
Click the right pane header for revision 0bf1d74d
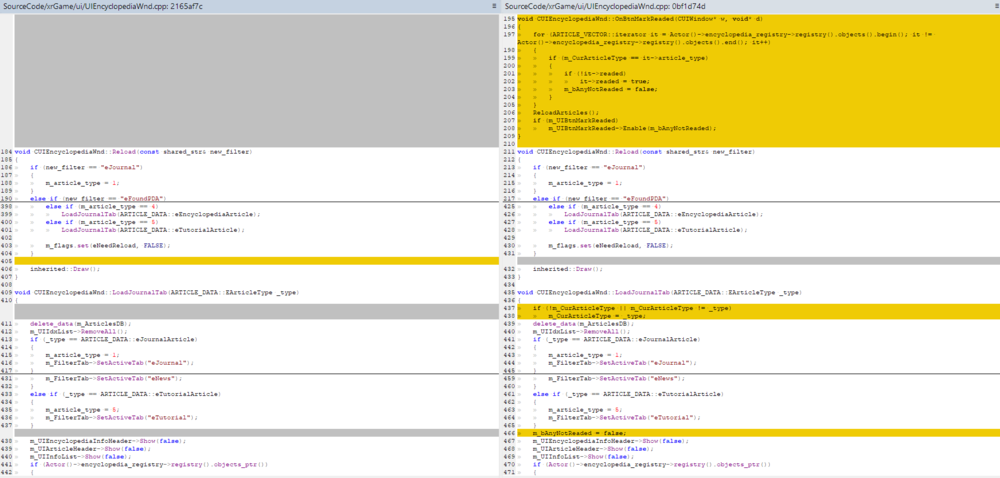coord(607,6)
